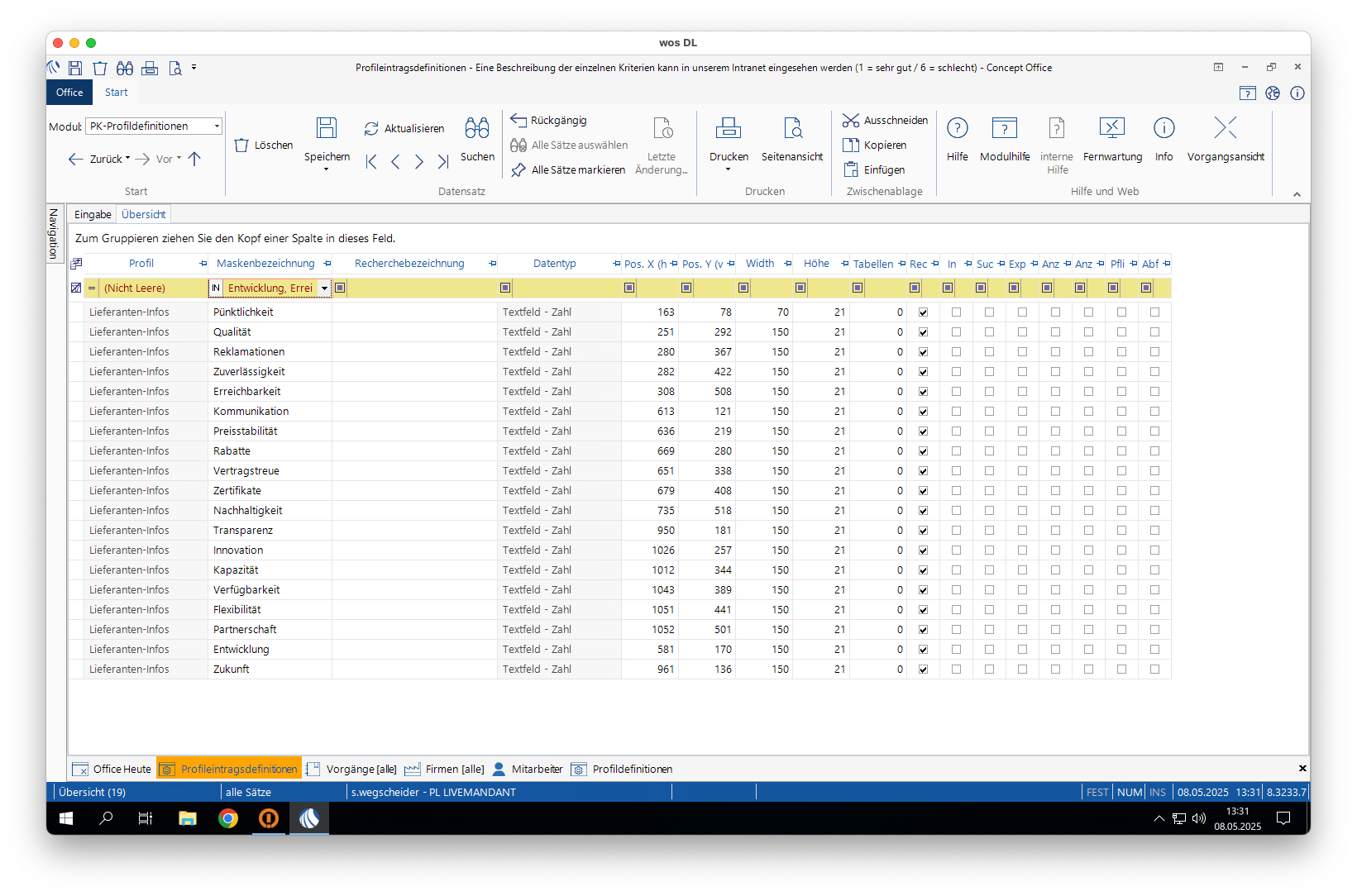
Task: Check In checkbox for Reklamationen row
Action: pyautogui.click(x=957, y=352)
